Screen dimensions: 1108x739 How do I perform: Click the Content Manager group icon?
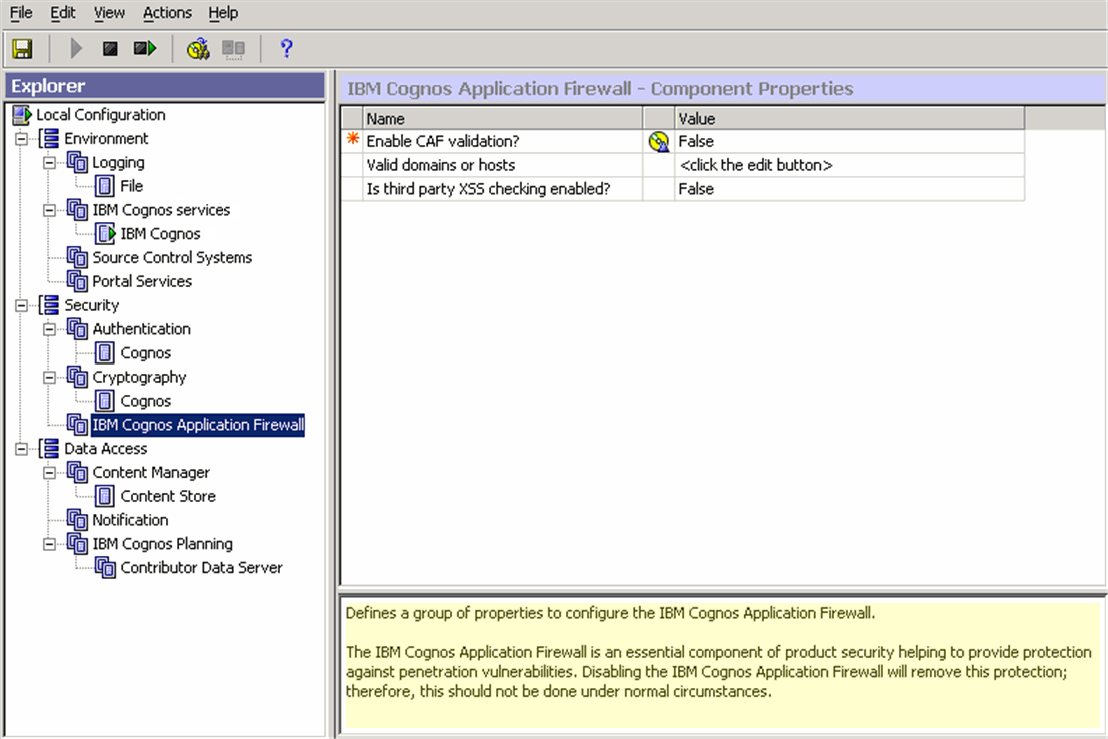tap(77, 472)
